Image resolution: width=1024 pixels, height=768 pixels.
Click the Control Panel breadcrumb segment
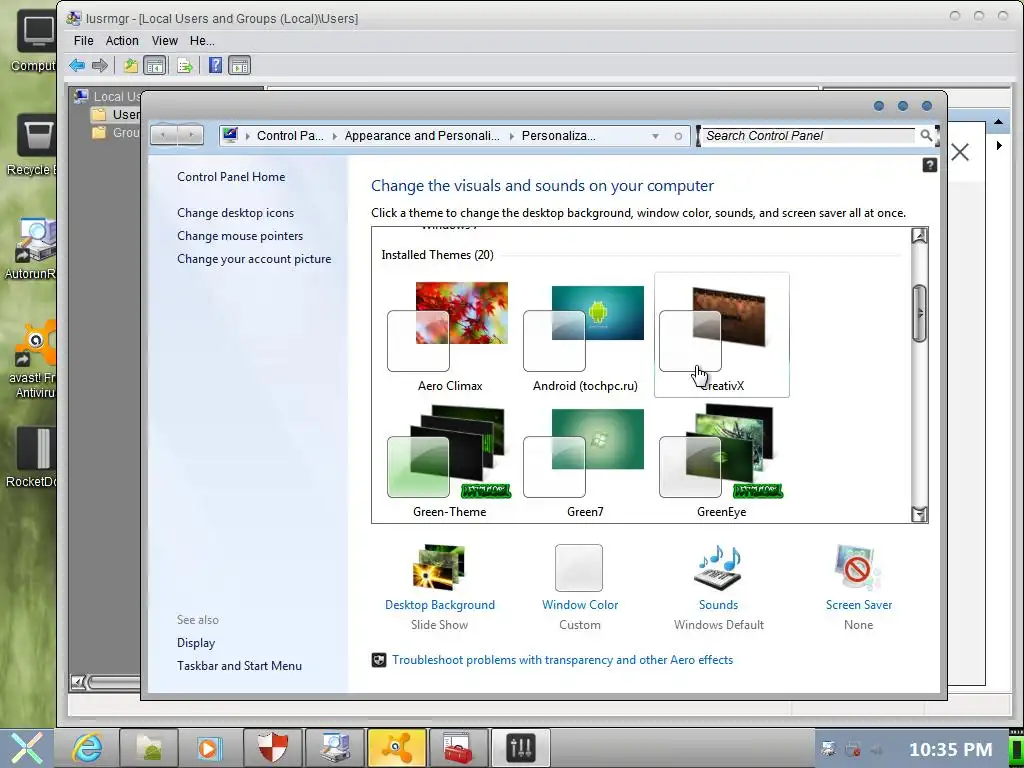[x=290, y=136]
